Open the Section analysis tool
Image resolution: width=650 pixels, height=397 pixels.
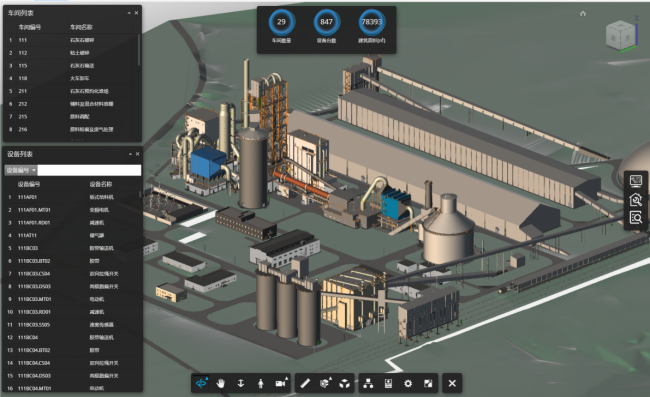coord(325,383)
